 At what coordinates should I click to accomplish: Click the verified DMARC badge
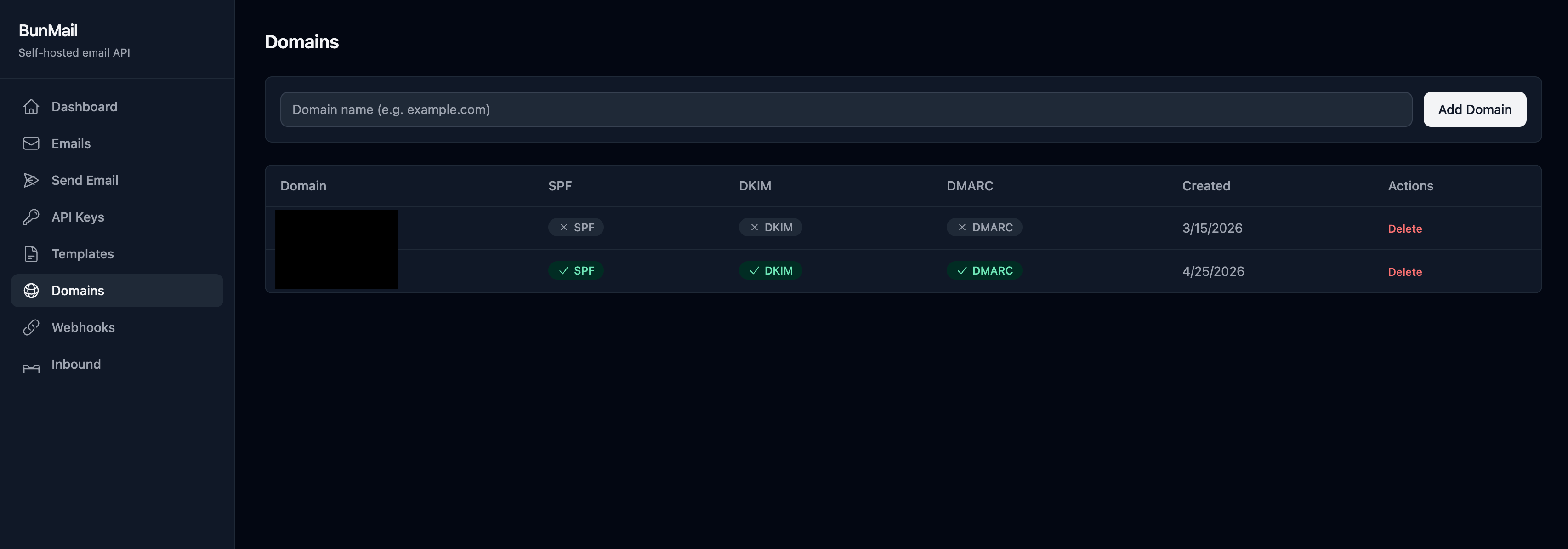pos(983,270)
